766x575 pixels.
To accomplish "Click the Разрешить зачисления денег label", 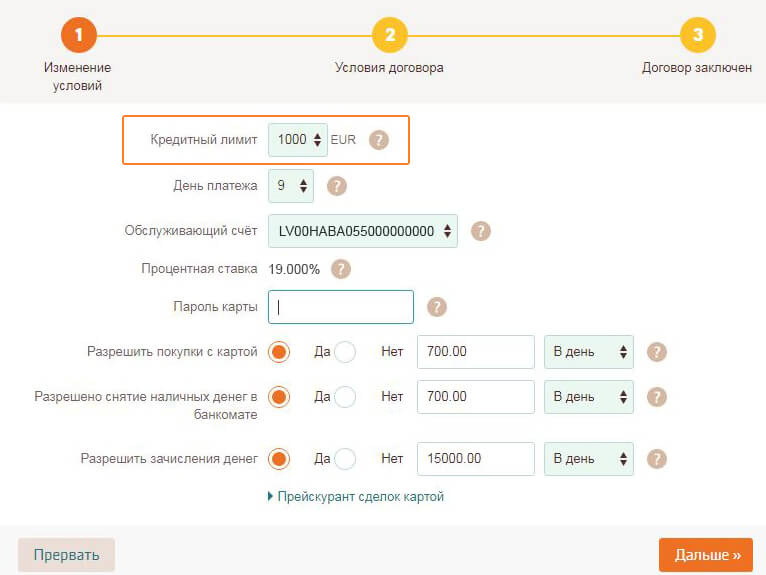I will click(x=169, y=459).
